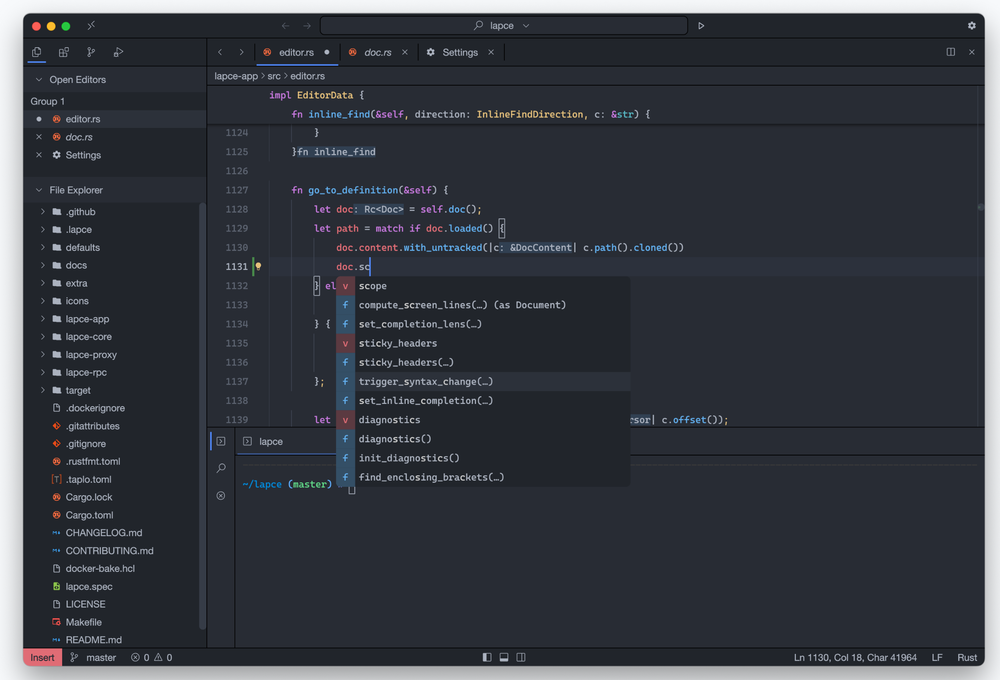This screenshot has width=1000, height=680.
Task: Expand the target folder
Action: (43, 390)
